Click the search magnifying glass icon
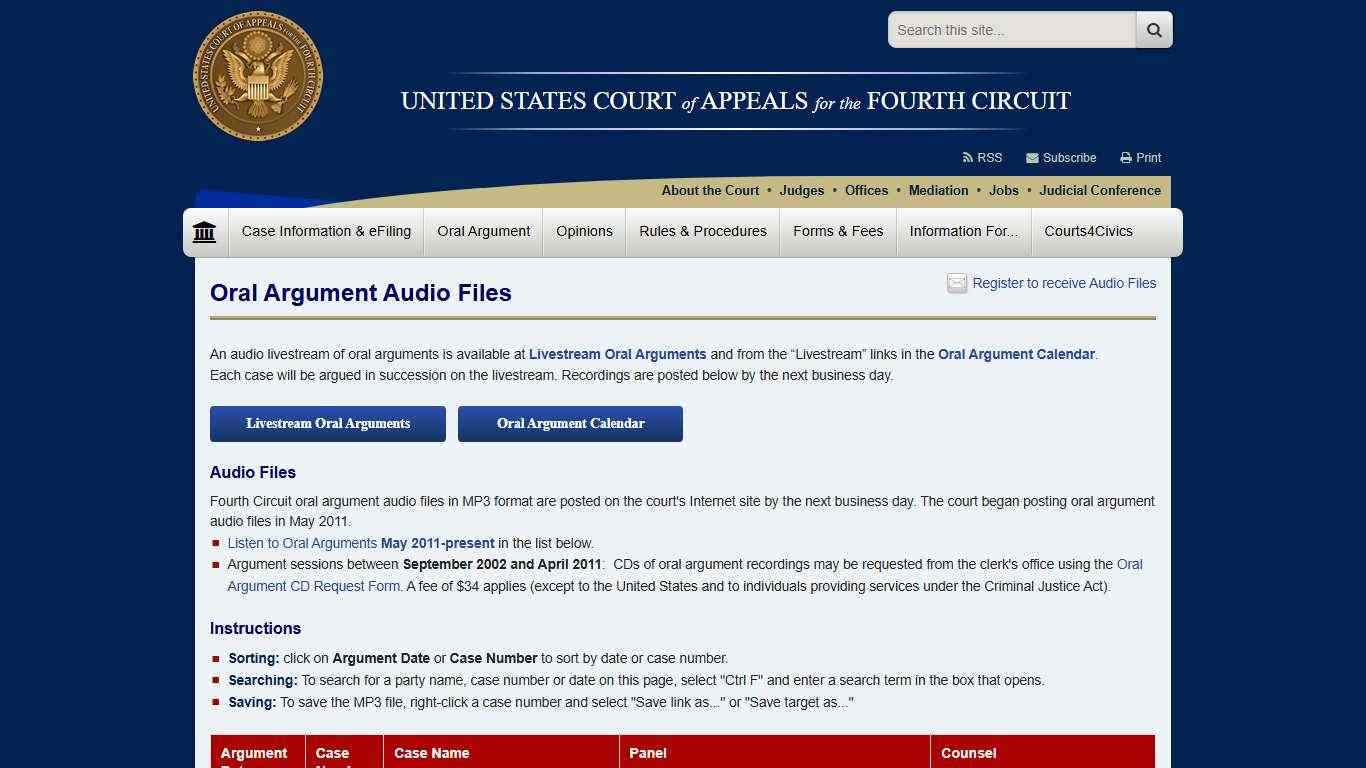 tap(1153, 29)
